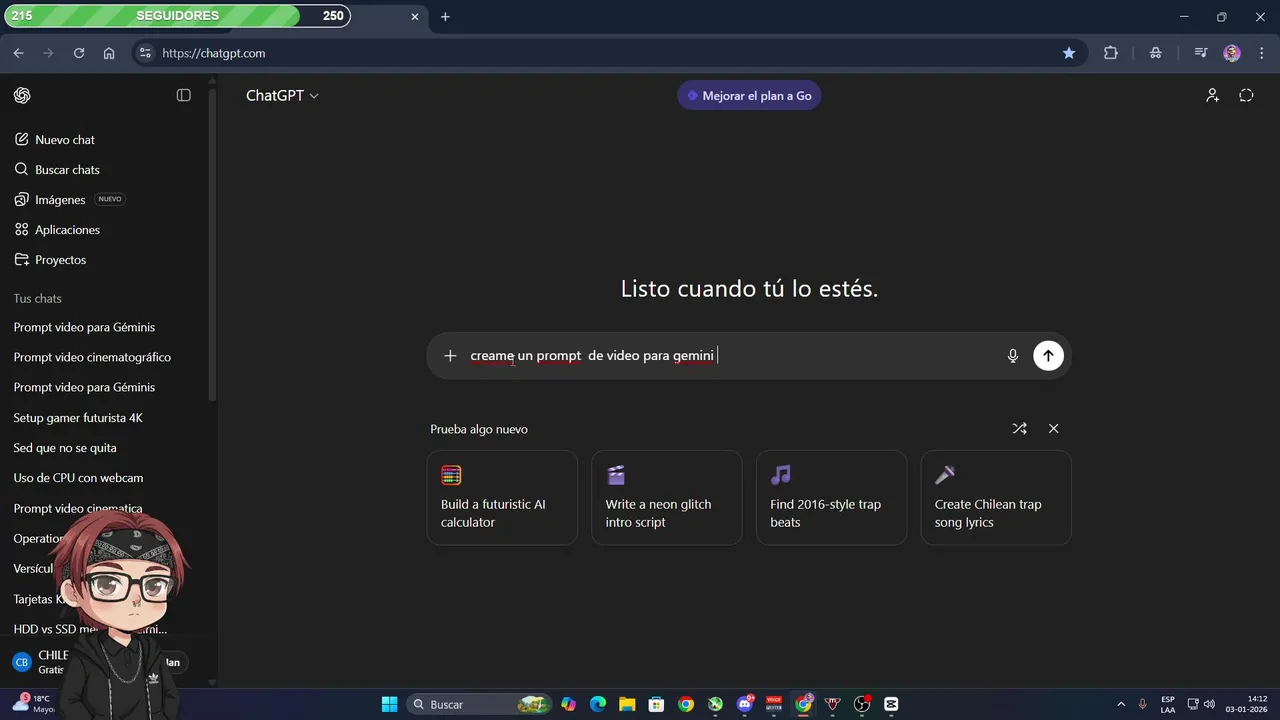Click the NUEVO badge next to Imágenes
Image resolution: width=1280 pixels, height=720 pixels.
[110, 199]
